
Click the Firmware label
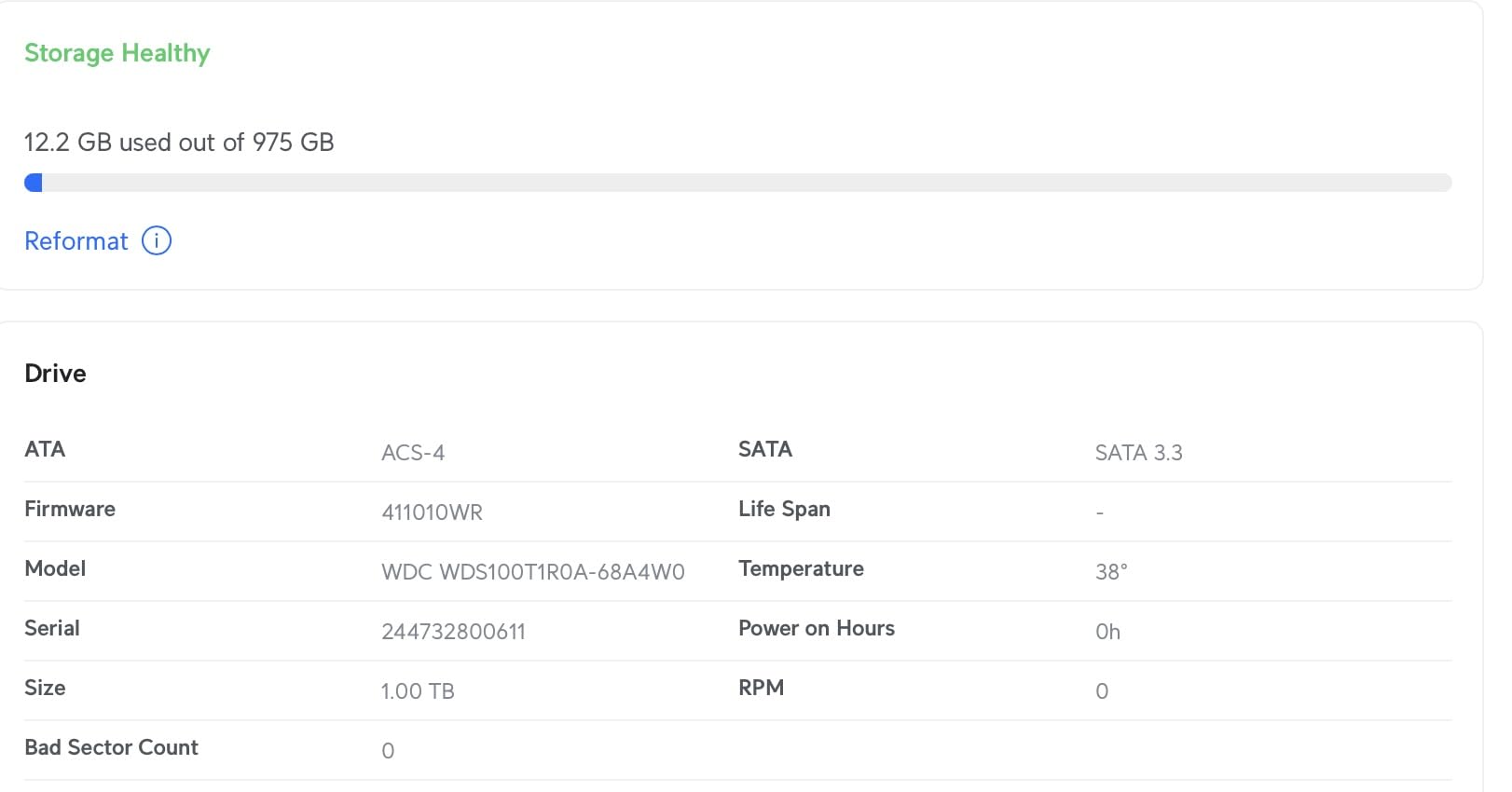(70, 509)
